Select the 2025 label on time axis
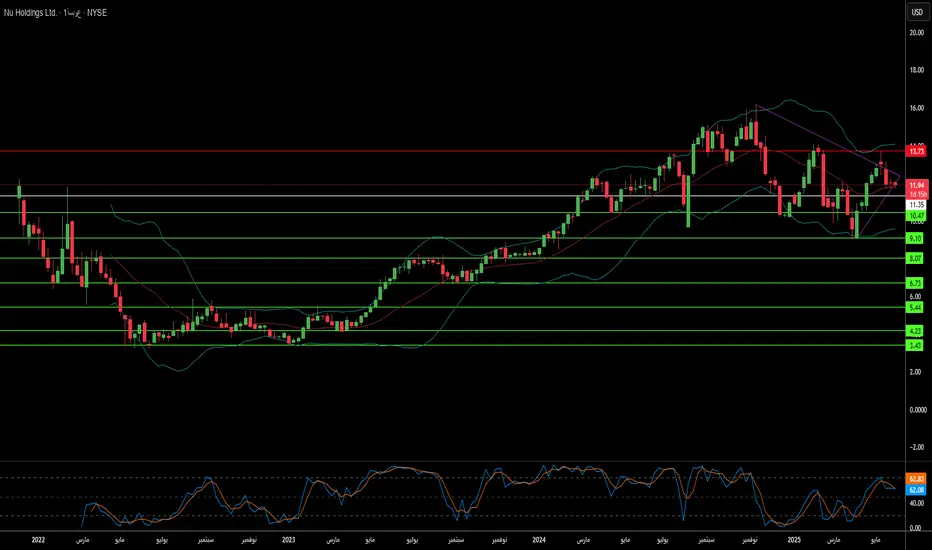 [795, 540]
